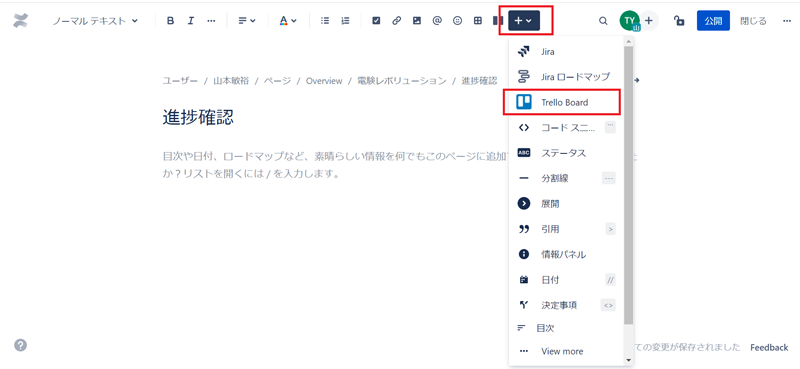
Task: Insert a table
Action: [478, 21]
